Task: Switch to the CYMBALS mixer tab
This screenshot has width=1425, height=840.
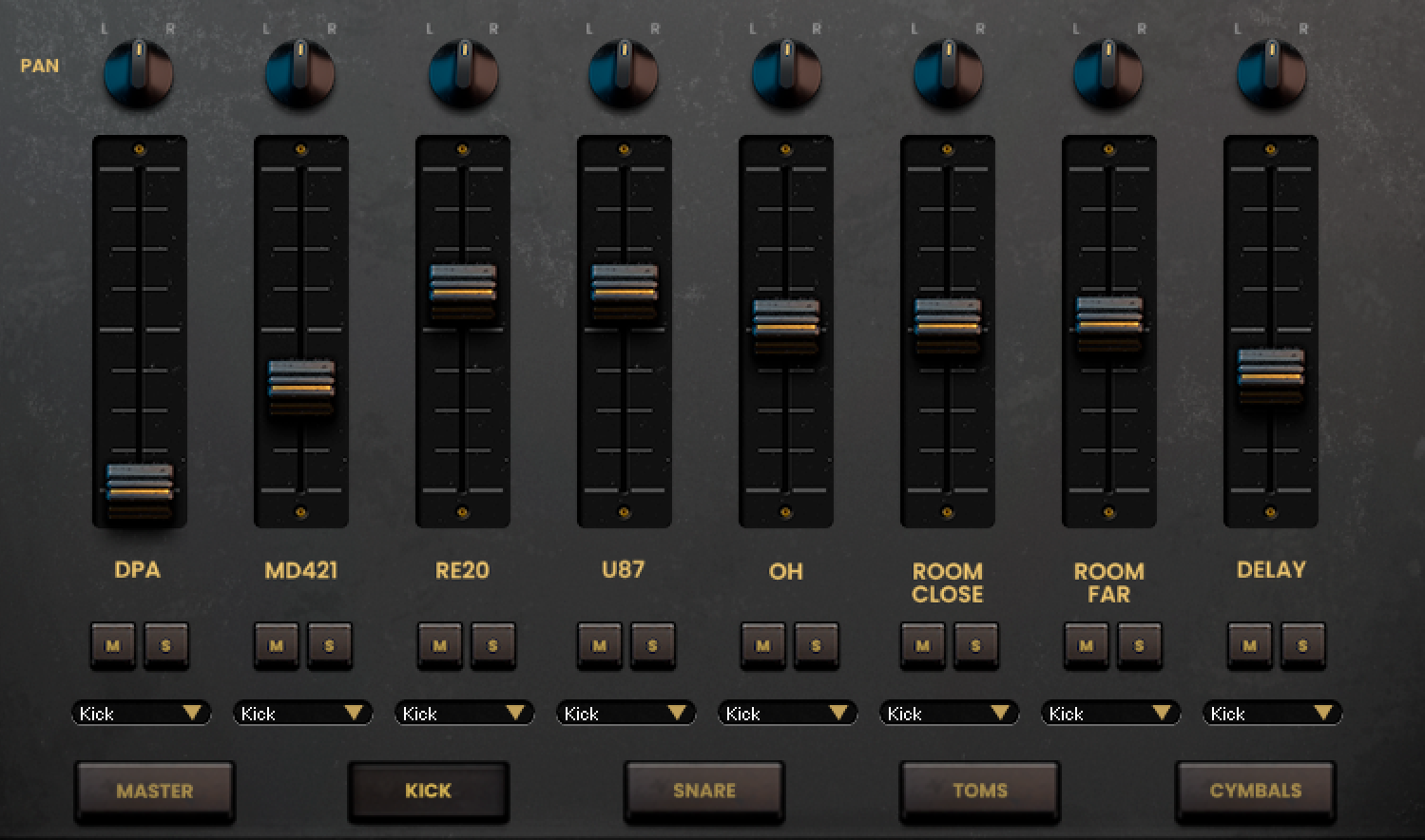Action: (1256, 791)
